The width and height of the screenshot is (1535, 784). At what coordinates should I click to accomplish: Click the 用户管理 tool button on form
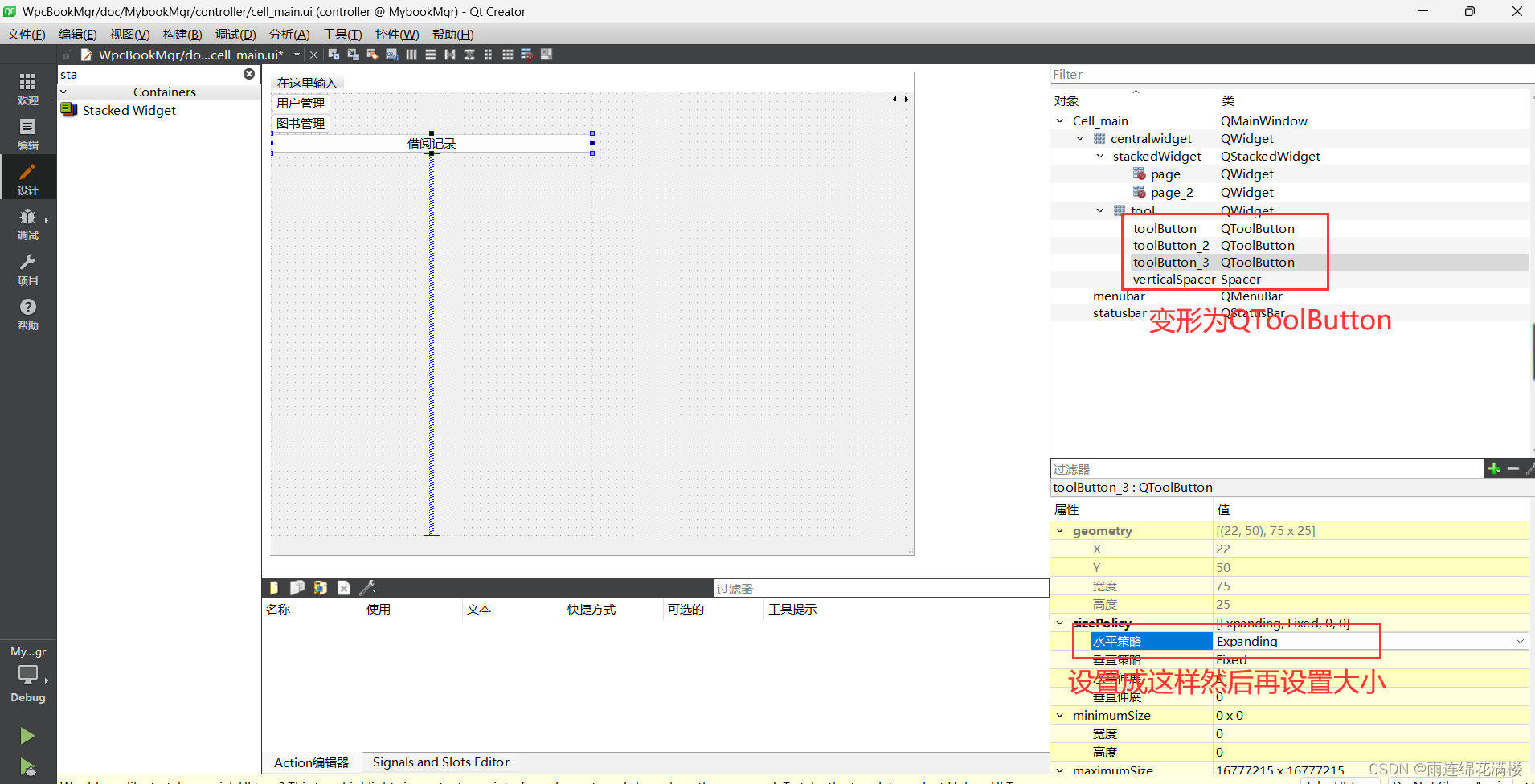[301, 103]
